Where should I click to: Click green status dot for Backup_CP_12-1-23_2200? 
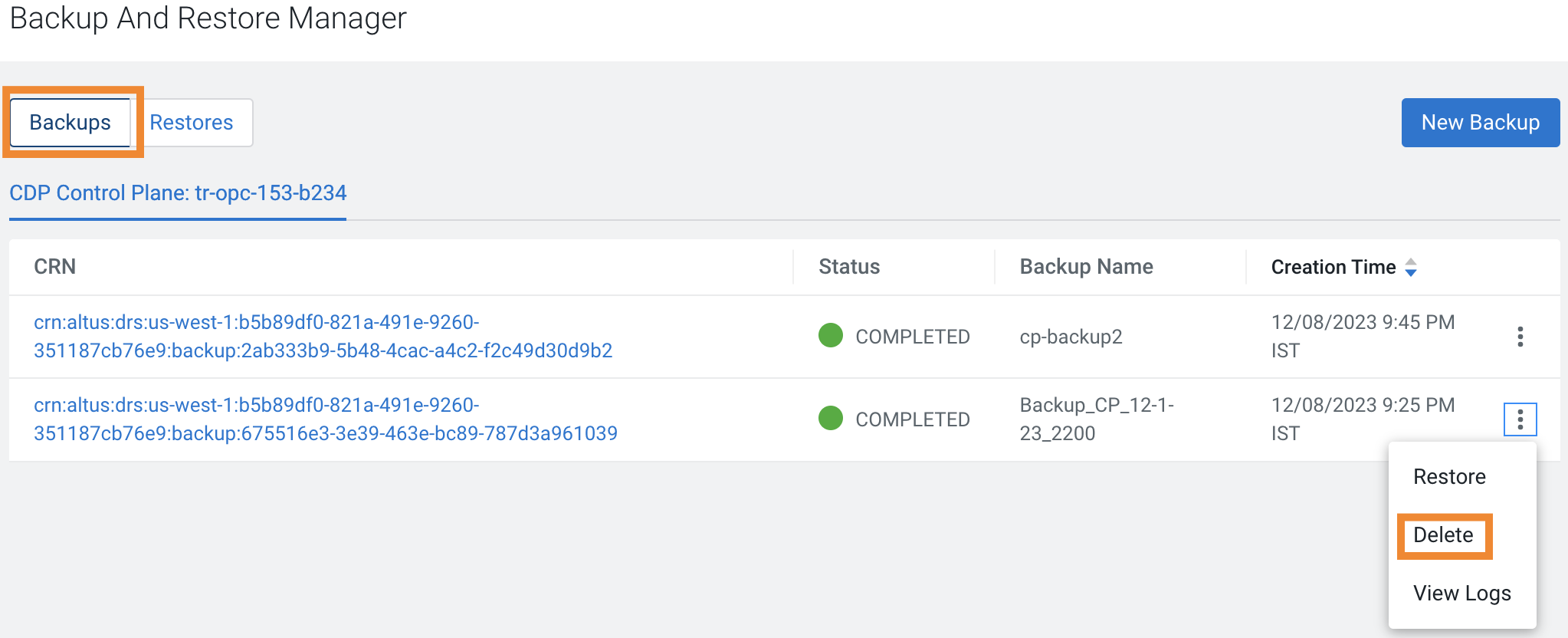(x=831, y=419)
